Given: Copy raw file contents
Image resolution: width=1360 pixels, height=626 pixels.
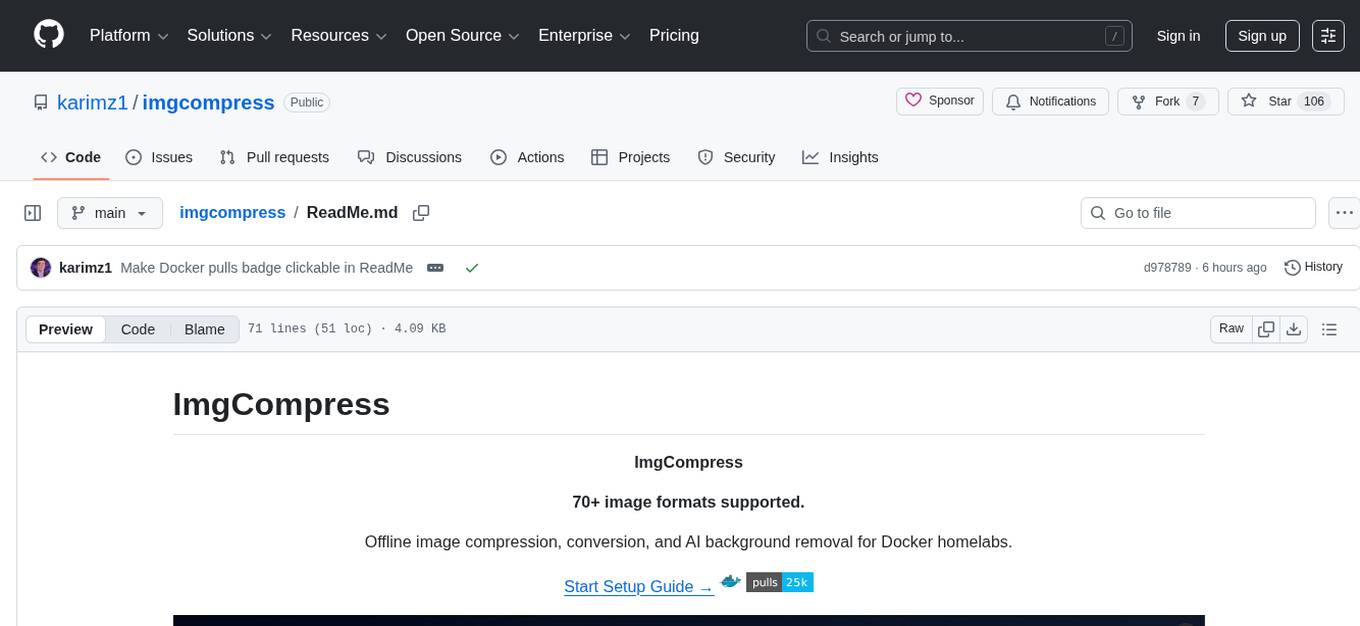Looking at the screenshot, I should [x=1265, y=328].
